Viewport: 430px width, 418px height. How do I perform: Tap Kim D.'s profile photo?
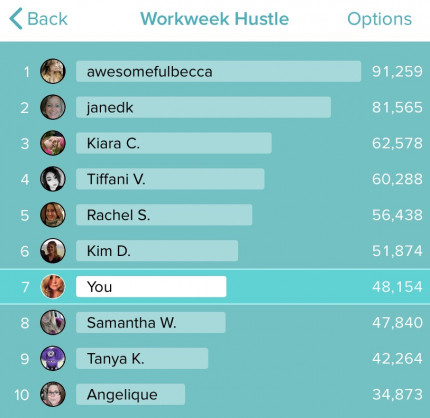53,251
